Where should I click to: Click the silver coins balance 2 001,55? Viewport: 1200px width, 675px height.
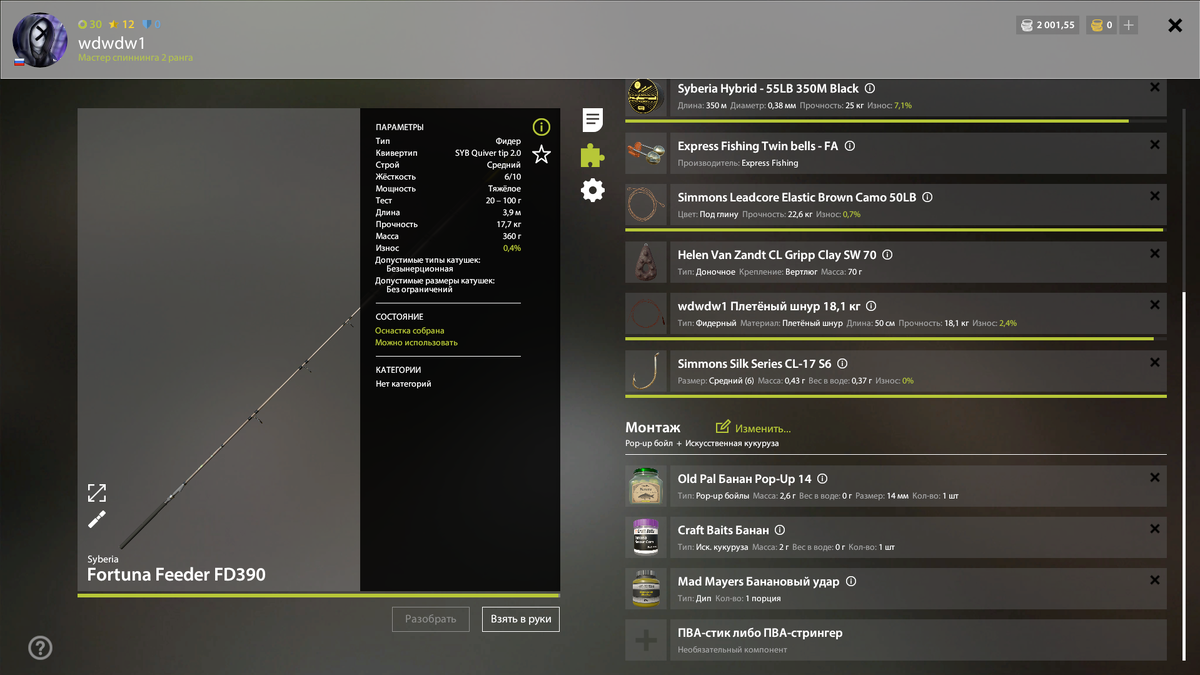pyautogui.click(x=1048, y=25)
